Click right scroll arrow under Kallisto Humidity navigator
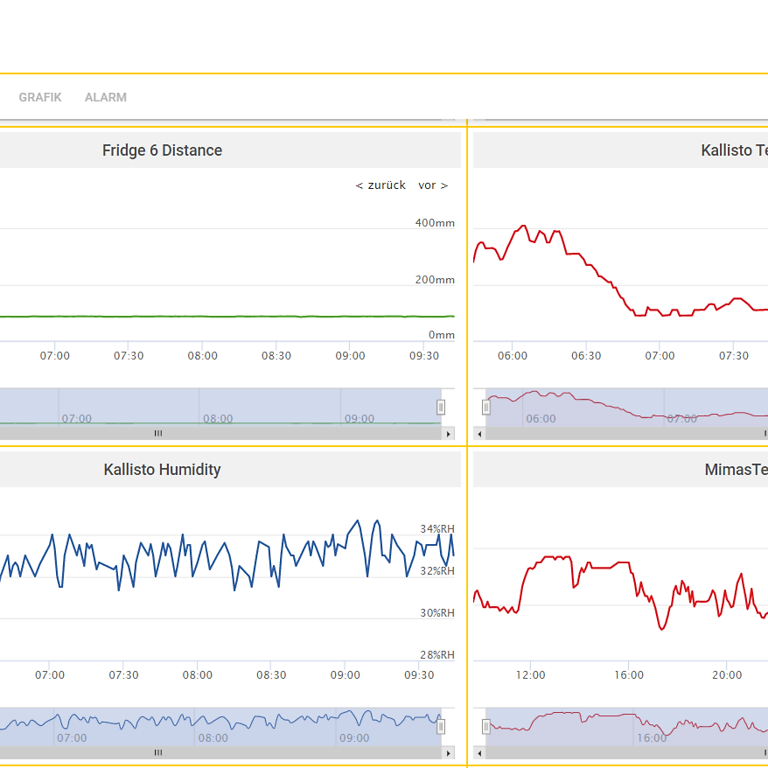Viewport: 768px width, 768px height. [x=449, y=752]
